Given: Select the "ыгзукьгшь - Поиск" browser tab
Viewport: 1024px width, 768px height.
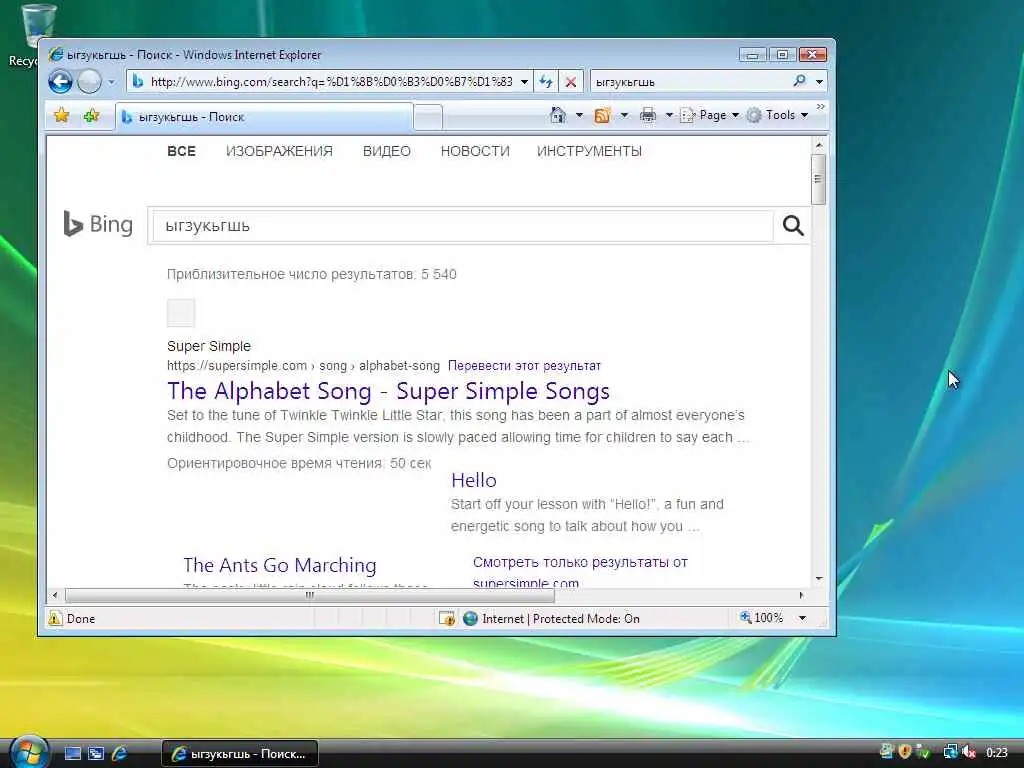Looking at the screenshot, I should coord(264,117).
